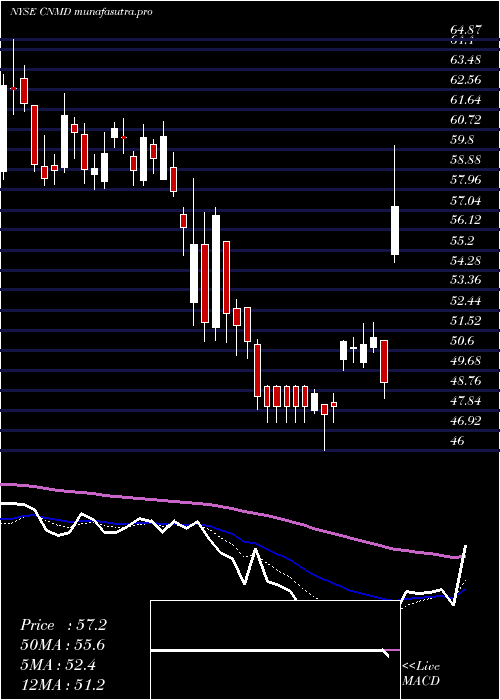The image size is (500, 700).
Task: Click the 54.28 price axis label
Action: pyautogui.click(x=467, y=260)
